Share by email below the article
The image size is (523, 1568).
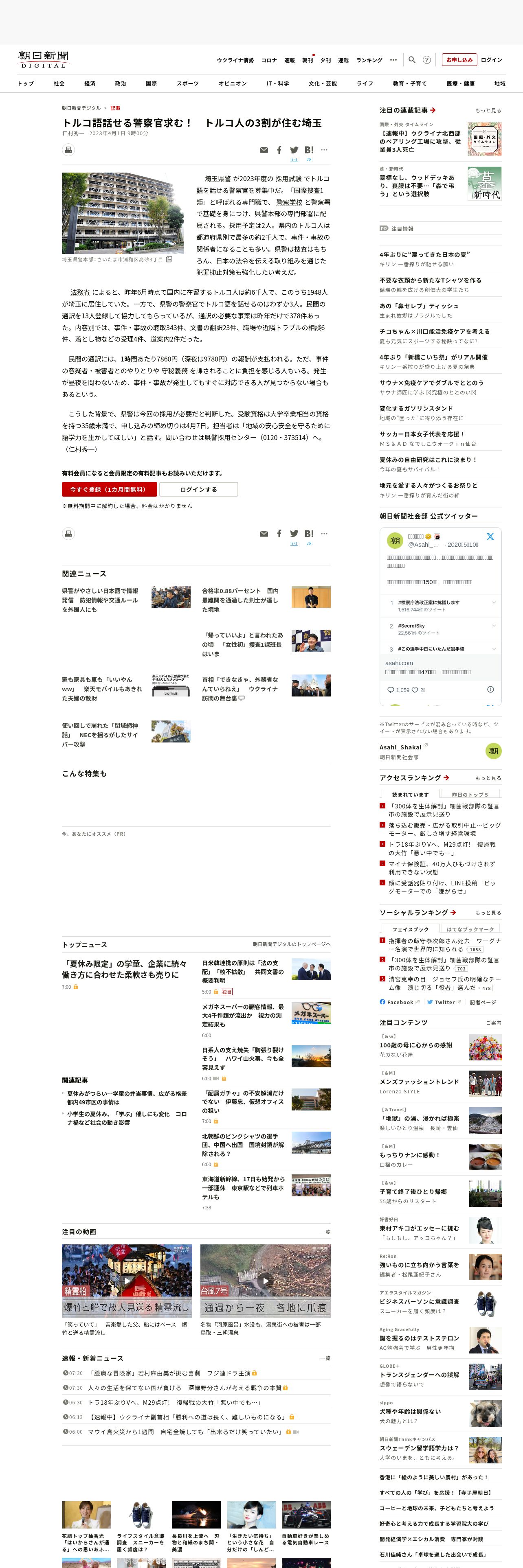point(264,534)
